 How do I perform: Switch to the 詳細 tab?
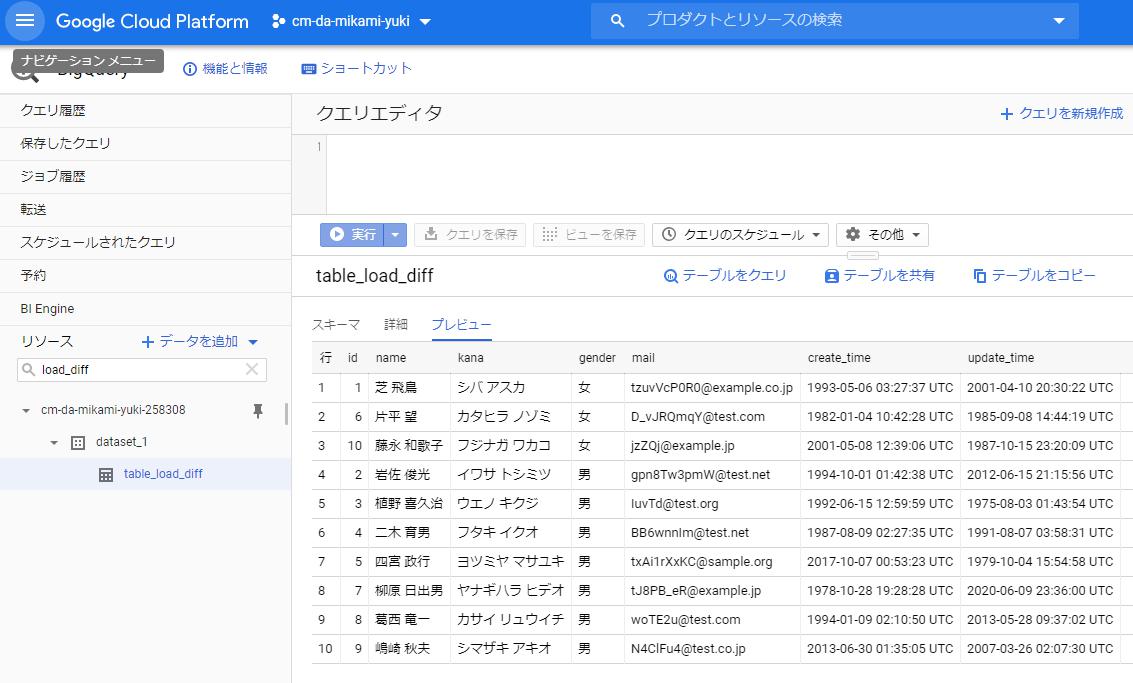[x=396, y=324]
